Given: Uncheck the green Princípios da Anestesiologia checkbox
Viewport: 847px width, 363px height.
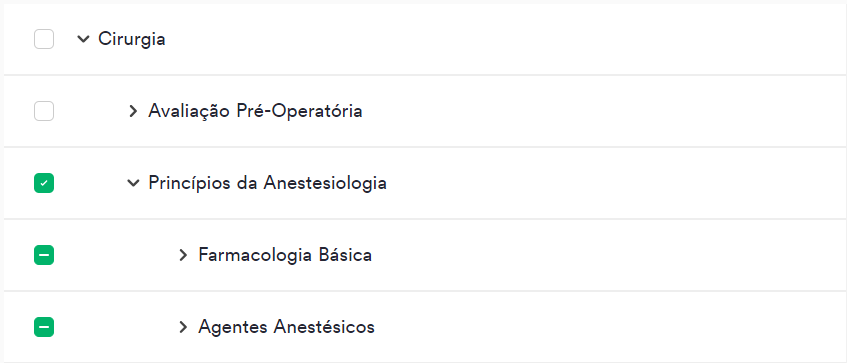Looking at the screenshot, I should tap(44, 183).
